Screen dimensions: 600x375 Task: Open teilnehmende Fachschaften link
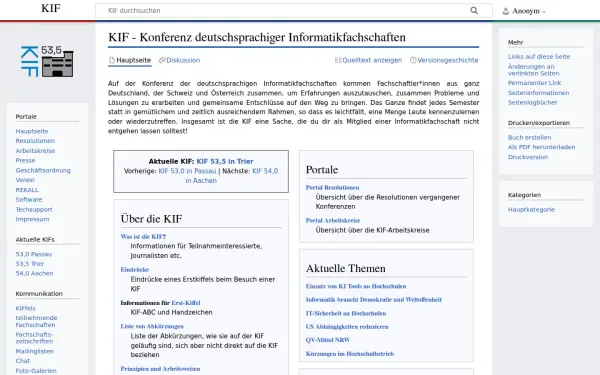click(x=36, y=321)
